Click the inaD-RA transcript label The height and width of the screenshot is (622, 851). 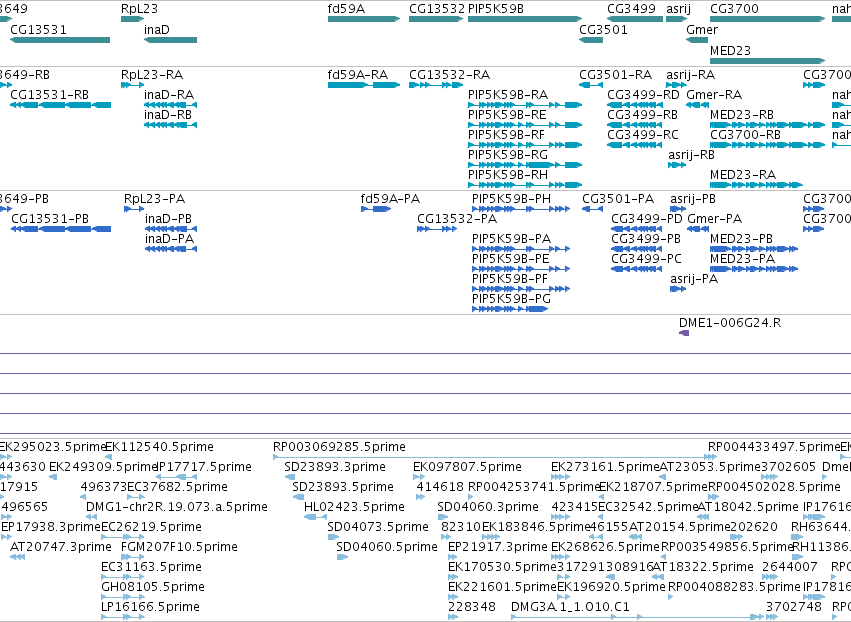click(169, 95)
